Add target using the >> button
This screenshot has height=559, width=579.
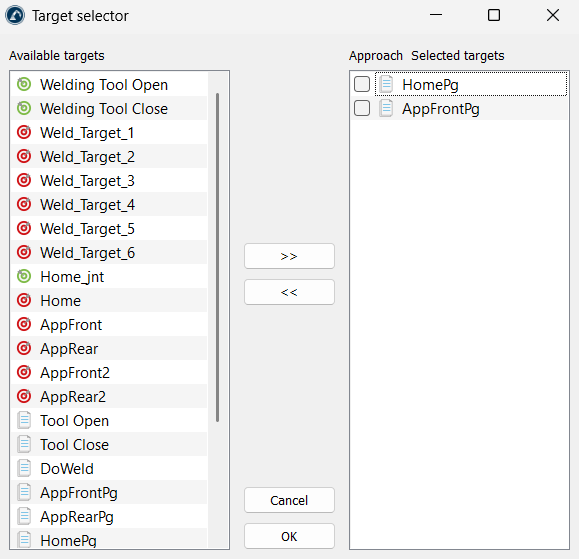289,256
